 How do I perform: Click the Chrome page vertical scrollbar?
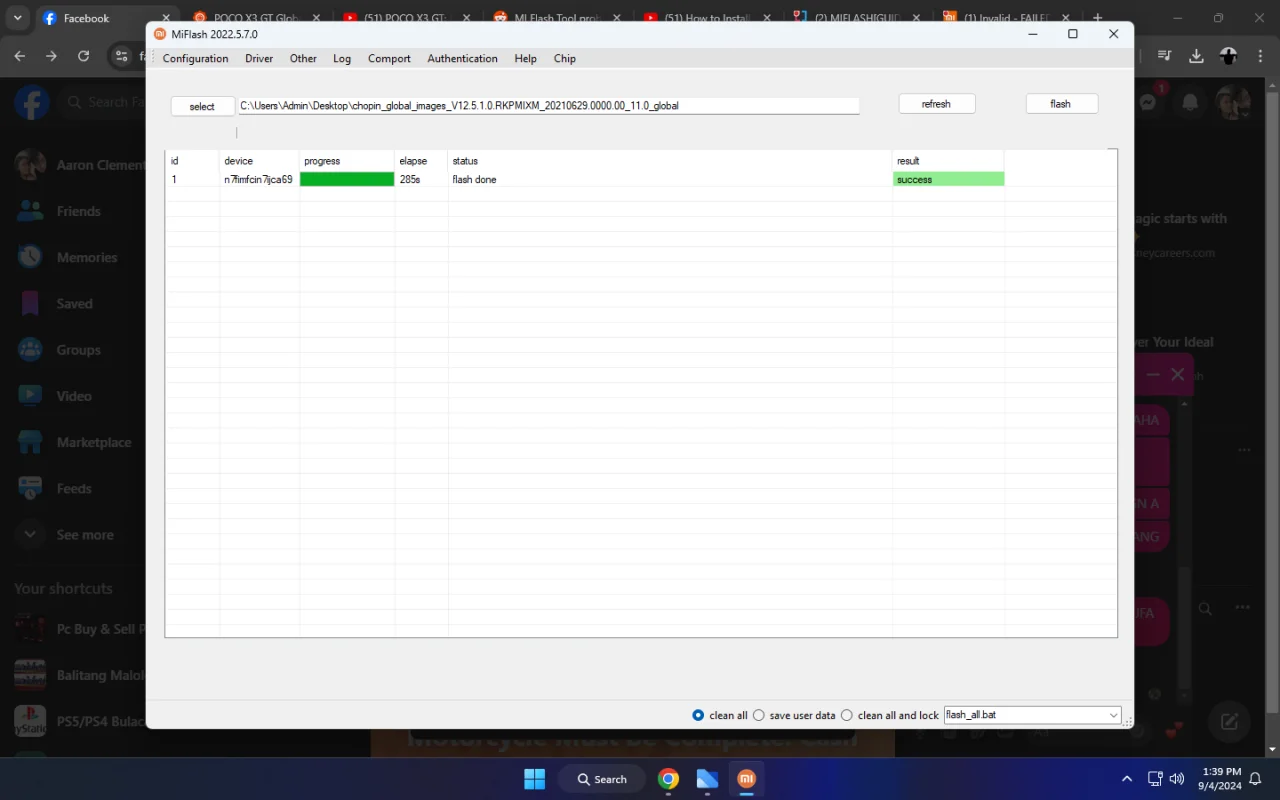click(1272, 400)
